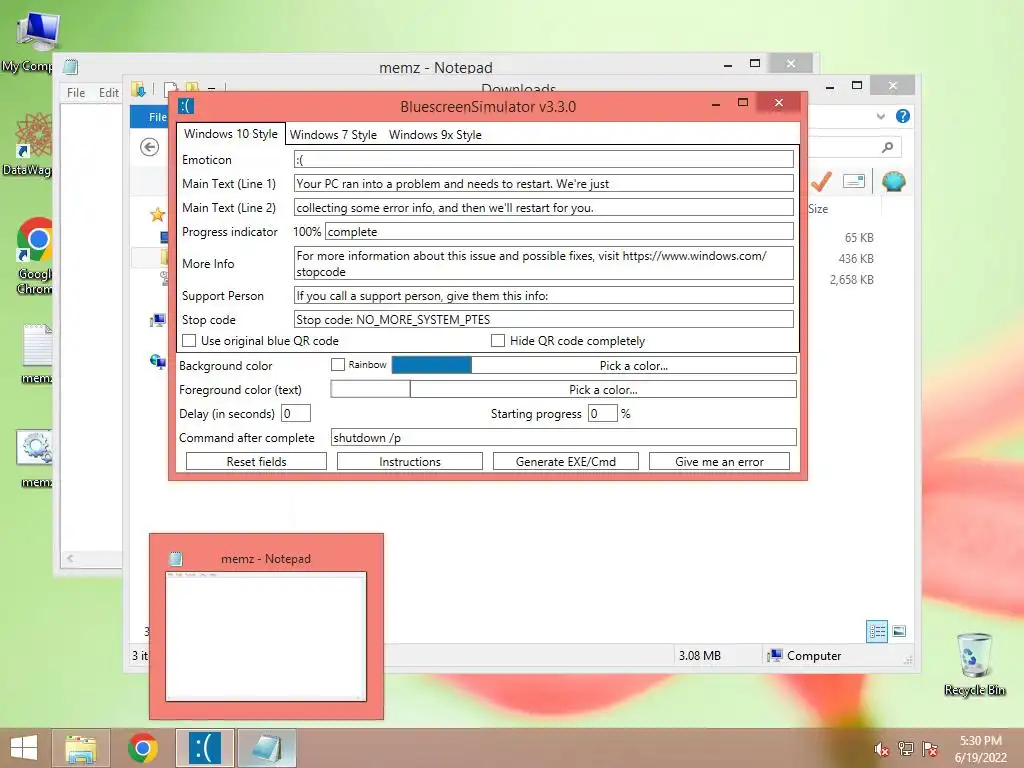Click the network tray icon
The width and height of the screenshot is (1024, 768).
pos(906,749)
